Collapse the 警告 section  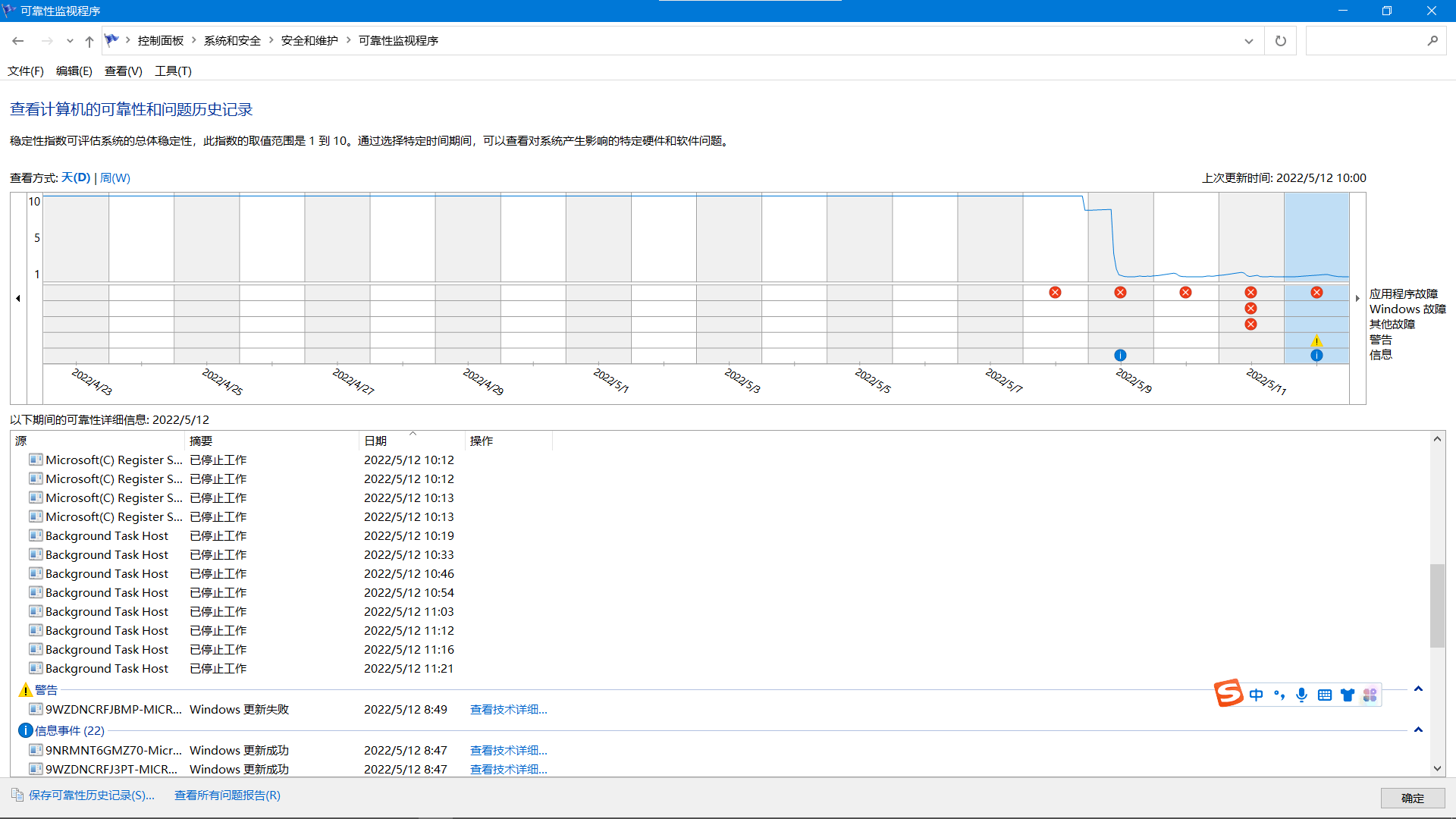click(1418, 689)
